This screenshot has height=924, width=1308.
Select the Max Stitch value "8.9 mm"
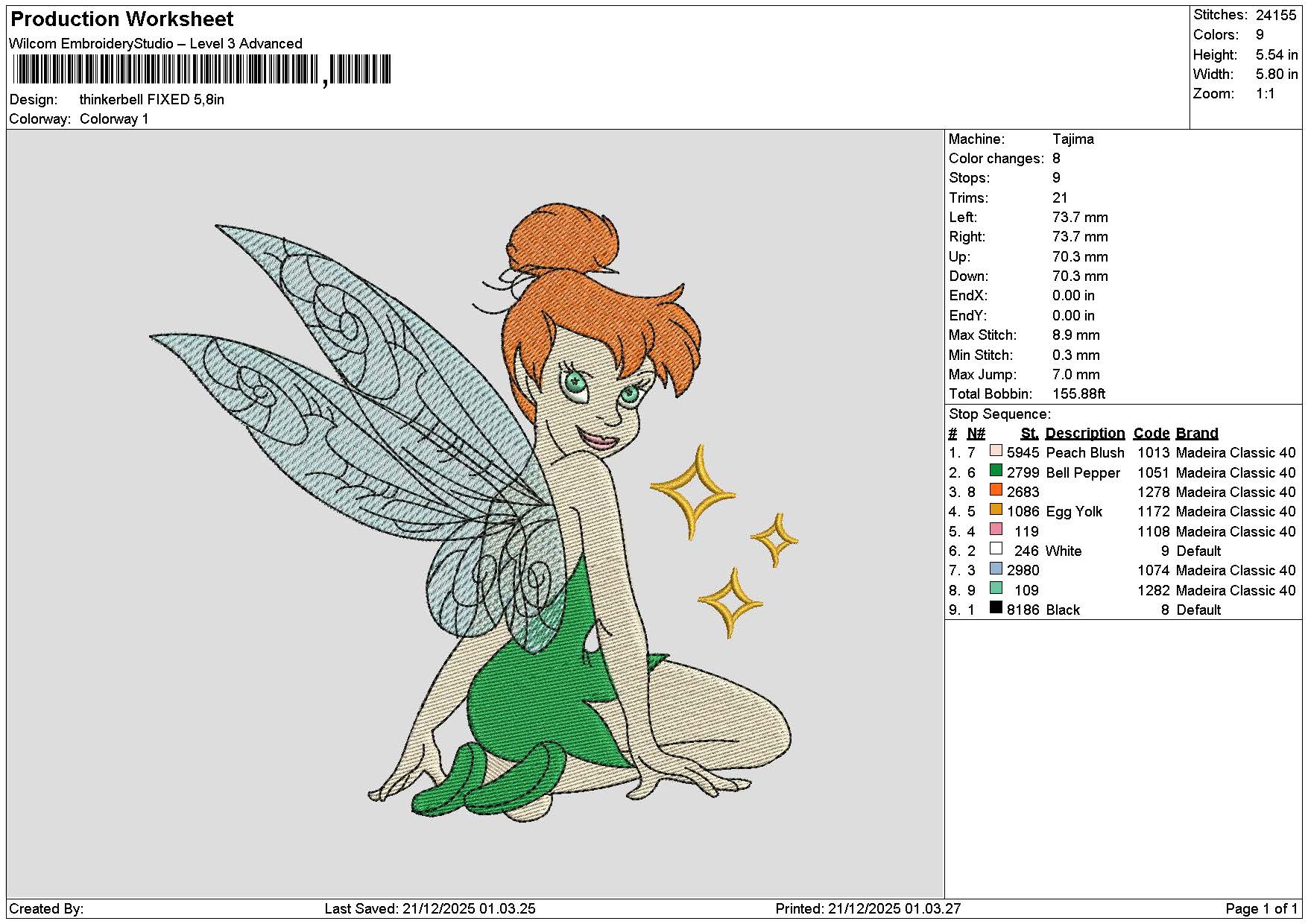click(x=1076, y=335)
